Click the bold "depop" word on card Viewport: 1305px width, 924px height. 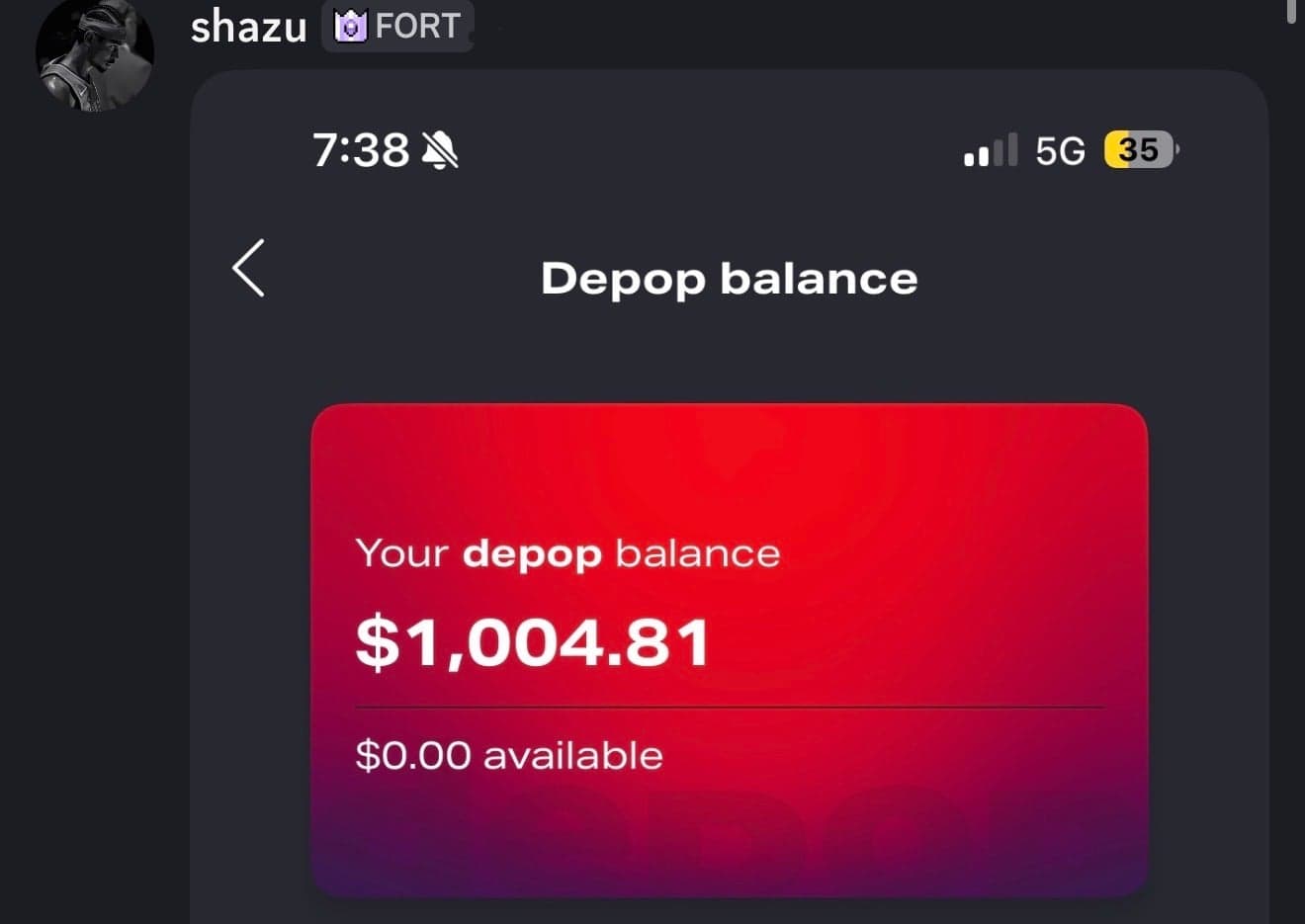tap(532, 553)
